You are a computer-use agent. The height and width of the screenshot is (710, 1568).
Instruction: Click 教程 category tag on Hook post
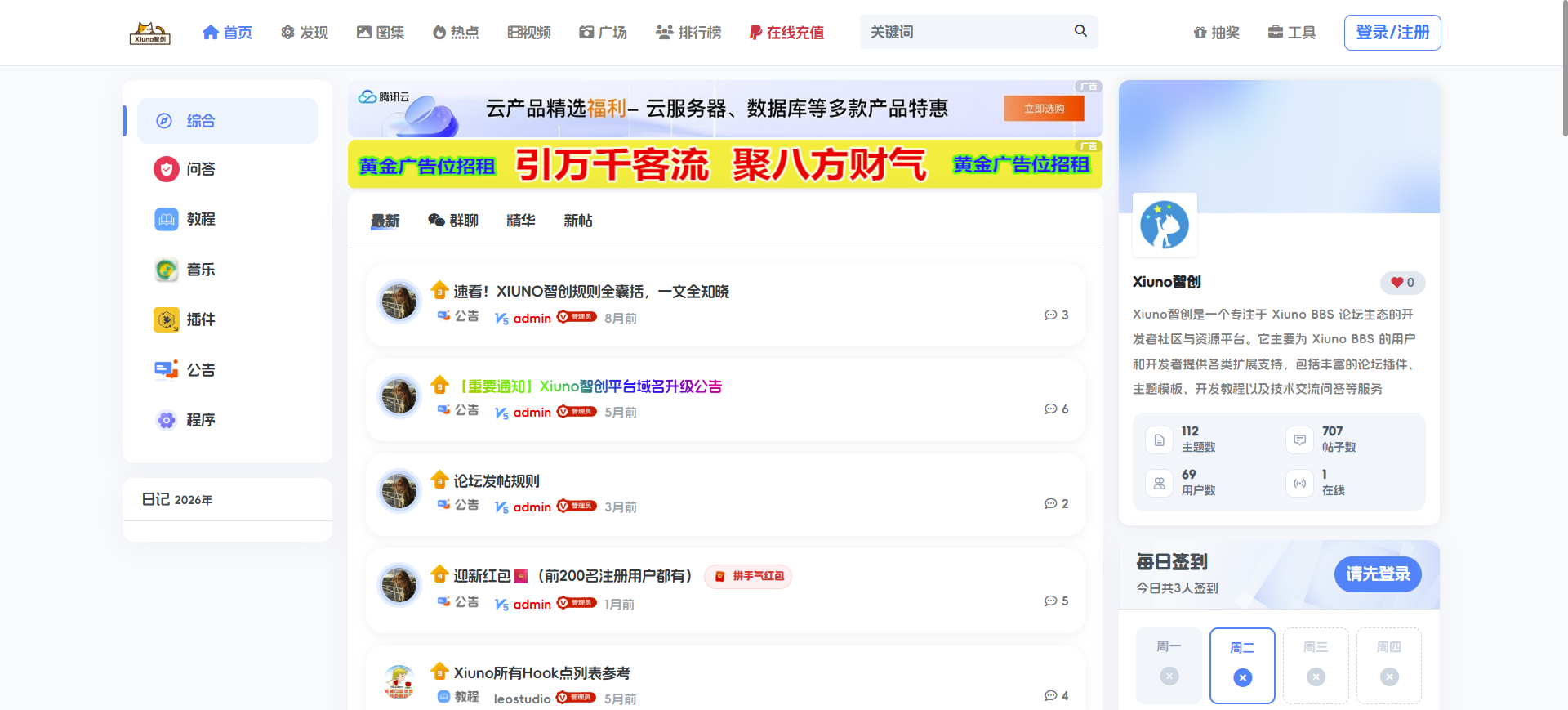coord(458,697)
